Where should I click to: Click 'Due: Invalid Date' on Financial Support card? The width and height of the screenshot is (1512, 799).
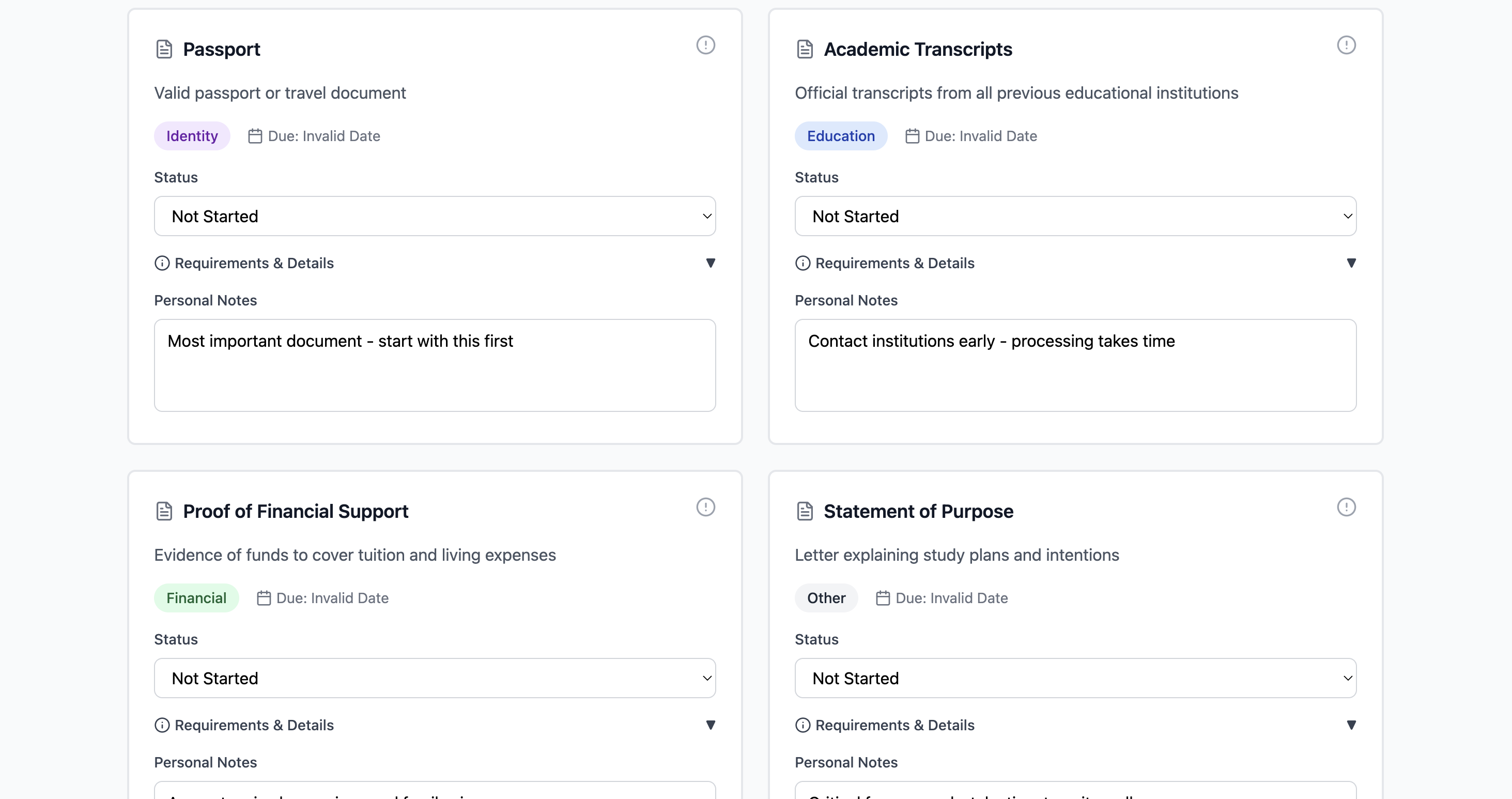332,598
